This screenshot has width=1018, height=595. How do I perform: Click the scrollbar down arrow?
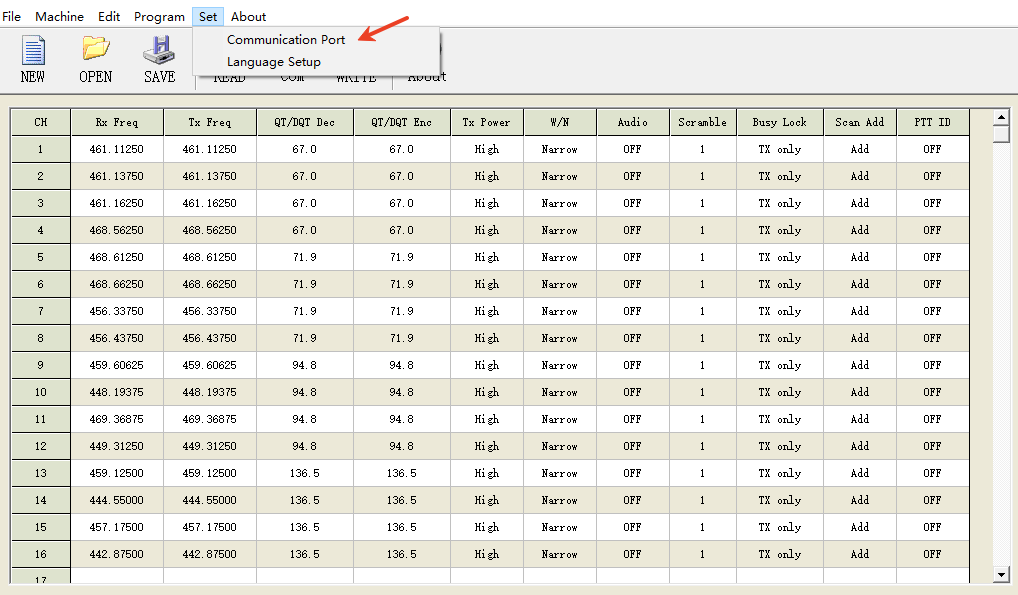1002,574
